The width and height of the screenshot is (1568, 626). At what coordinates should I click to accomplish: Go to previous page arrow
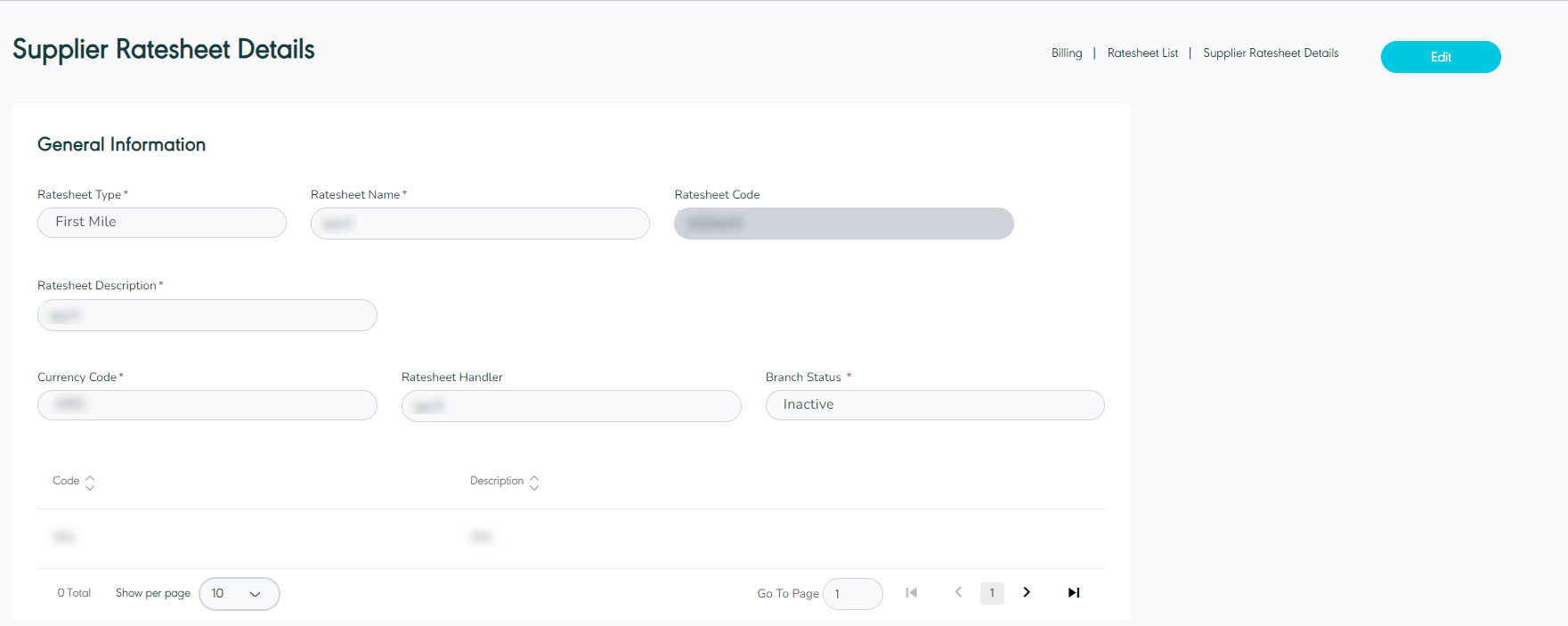958,593
